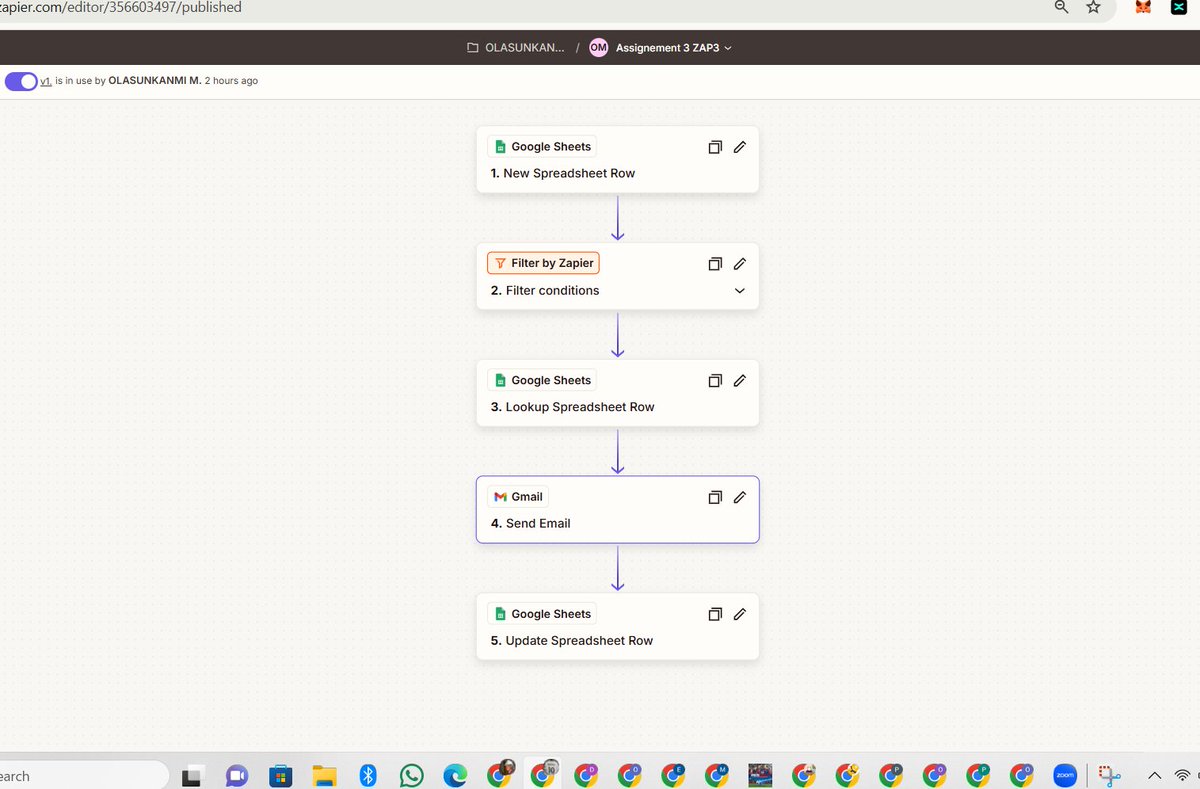This screenshot has width=1200, height=789.
Task: Click the copy icon on Update Spreadsheet Row step
Action: pos(715,614)
